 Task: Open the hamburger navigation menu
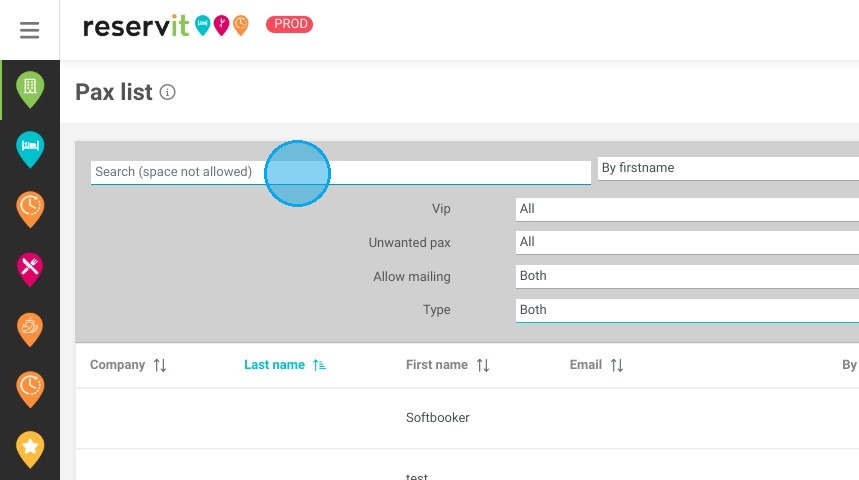30,30
